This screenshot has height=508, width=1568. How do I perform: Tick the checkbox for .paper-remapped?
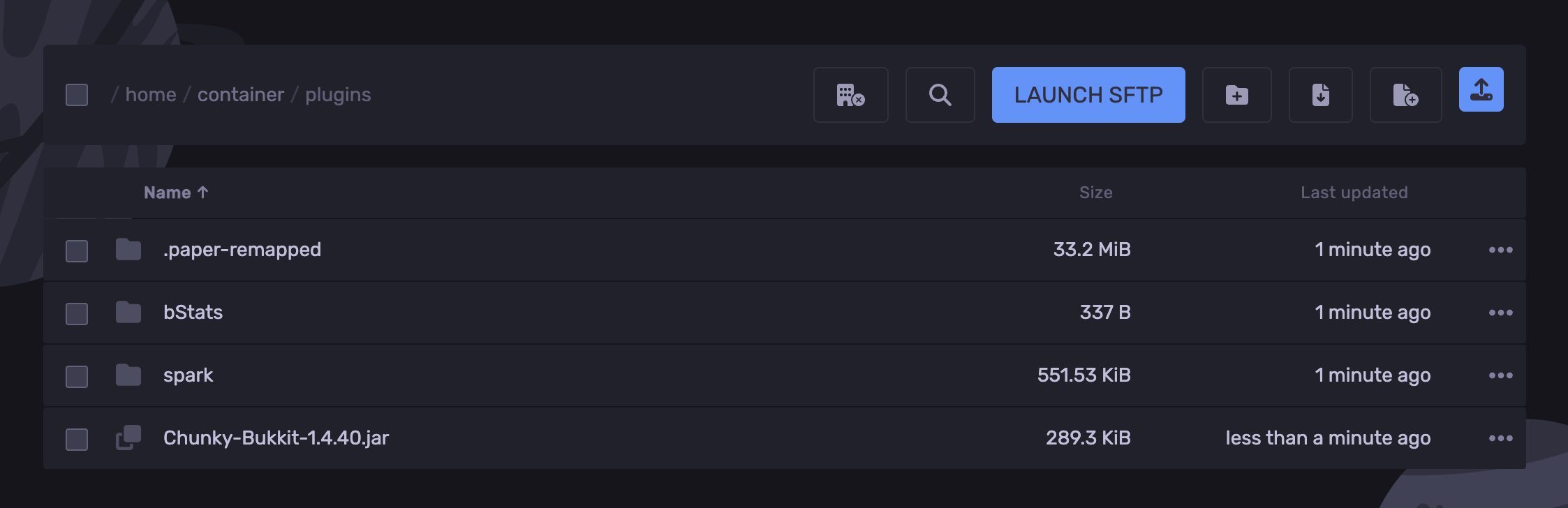(x=77, y=251)
